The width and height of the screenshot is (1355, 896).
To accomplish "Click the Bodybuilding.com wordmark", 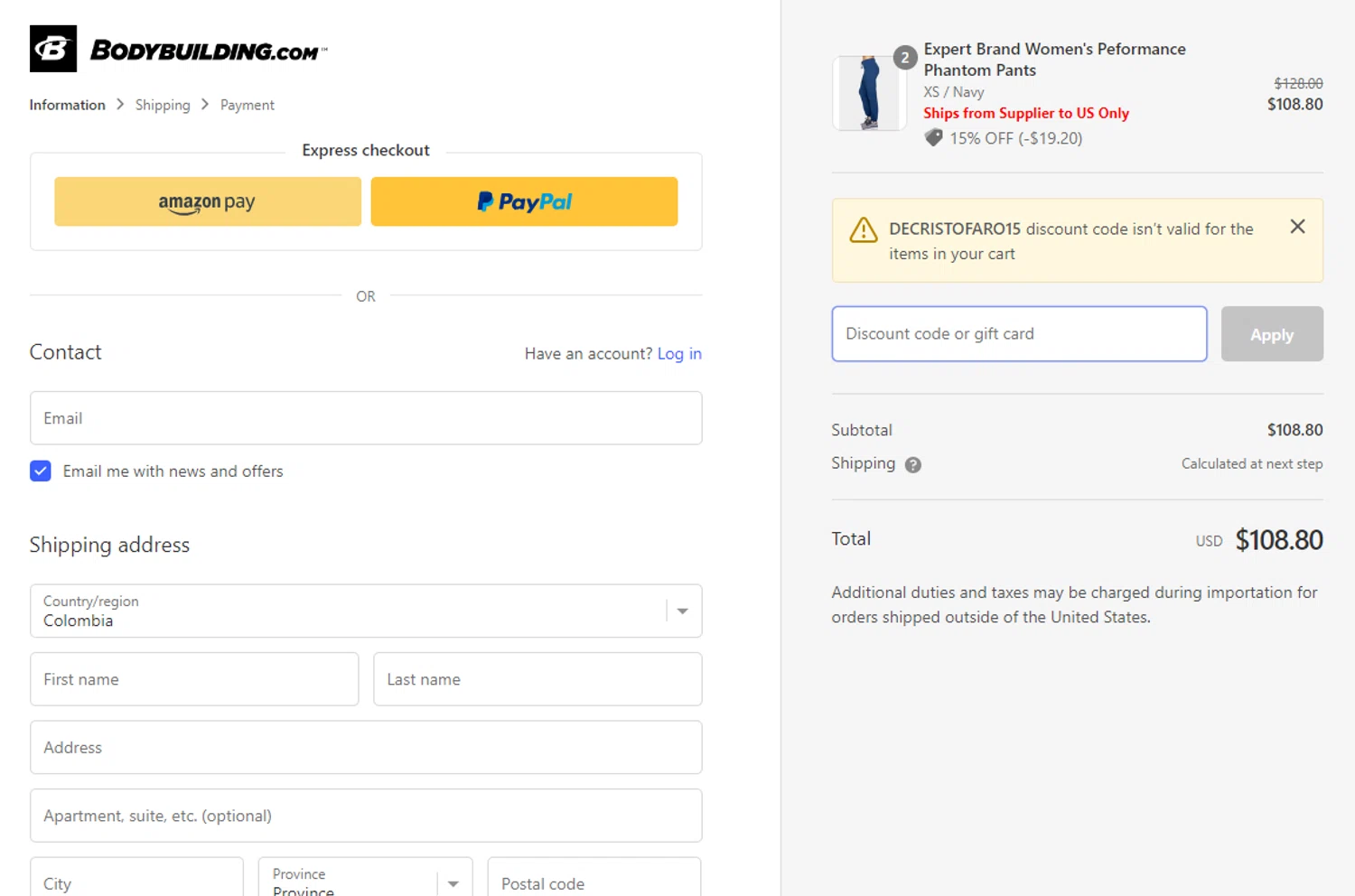I will [x=209, y=51].
